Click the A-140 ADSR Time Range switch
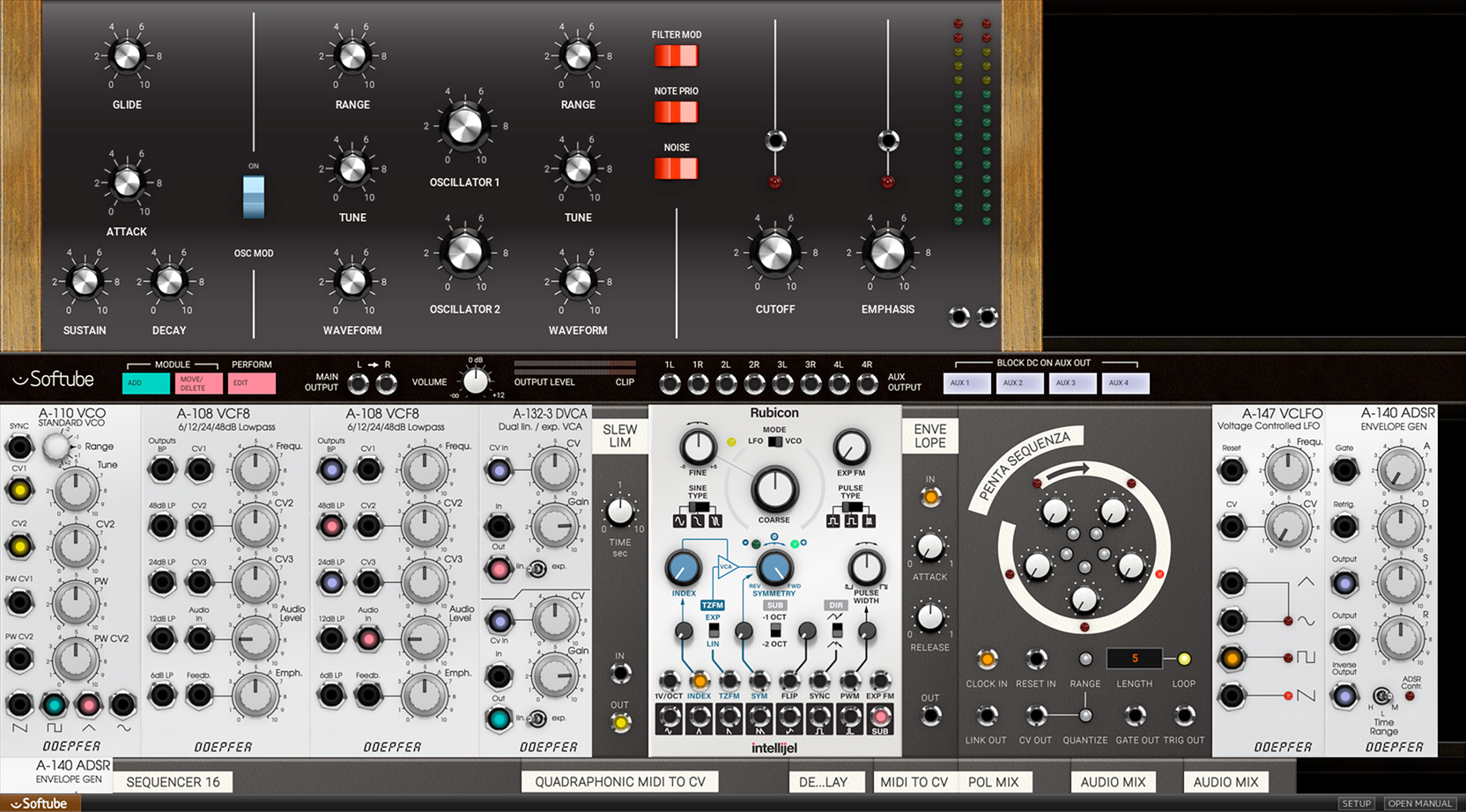The height and width of the screenshot is (812, 1466). click(1382, 697)
